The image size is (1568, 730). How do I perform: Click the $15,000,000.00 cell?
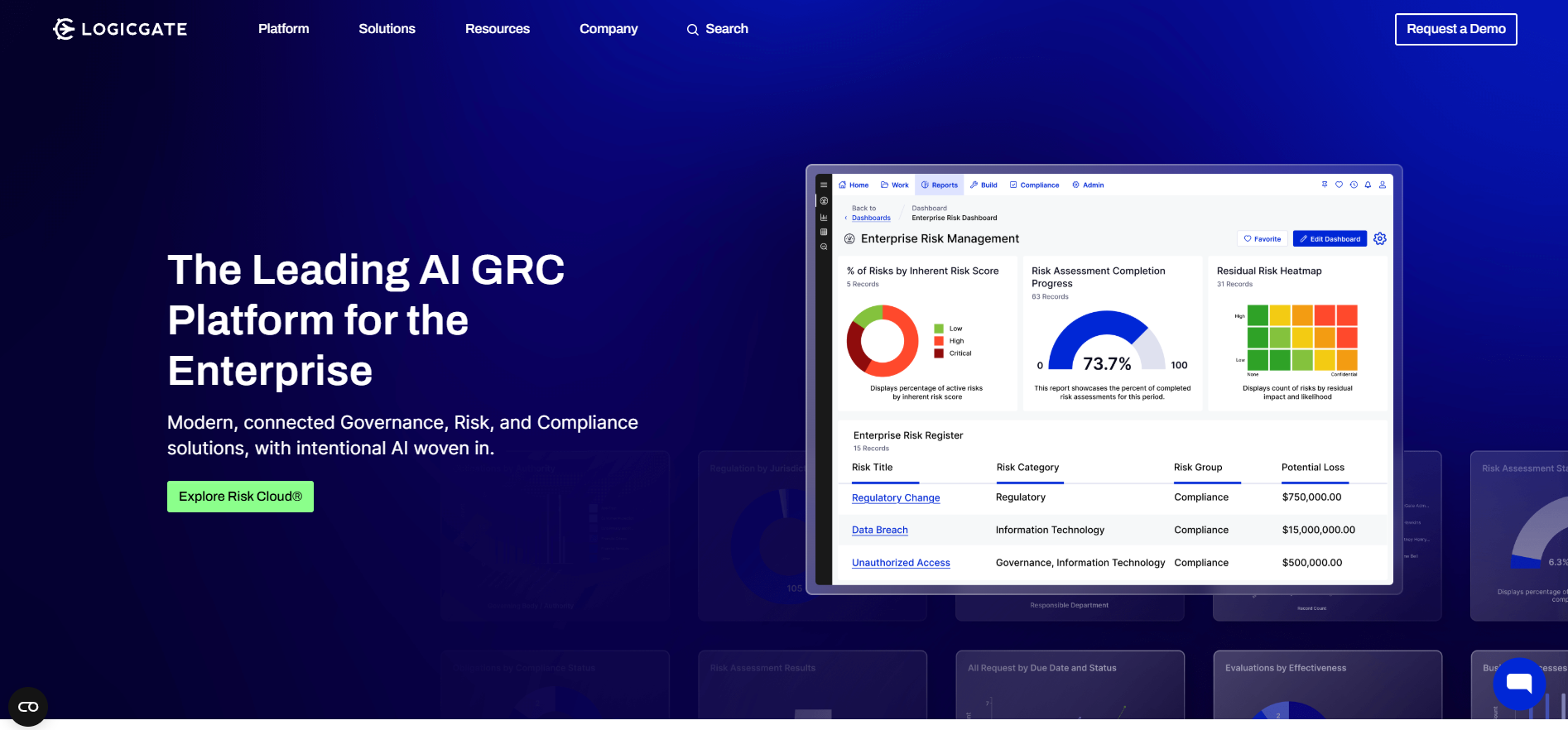[1318, 530]
